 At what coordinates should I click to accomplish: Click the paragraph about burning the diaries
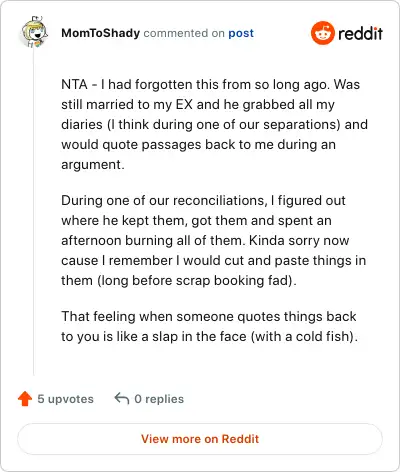point(214,240)
